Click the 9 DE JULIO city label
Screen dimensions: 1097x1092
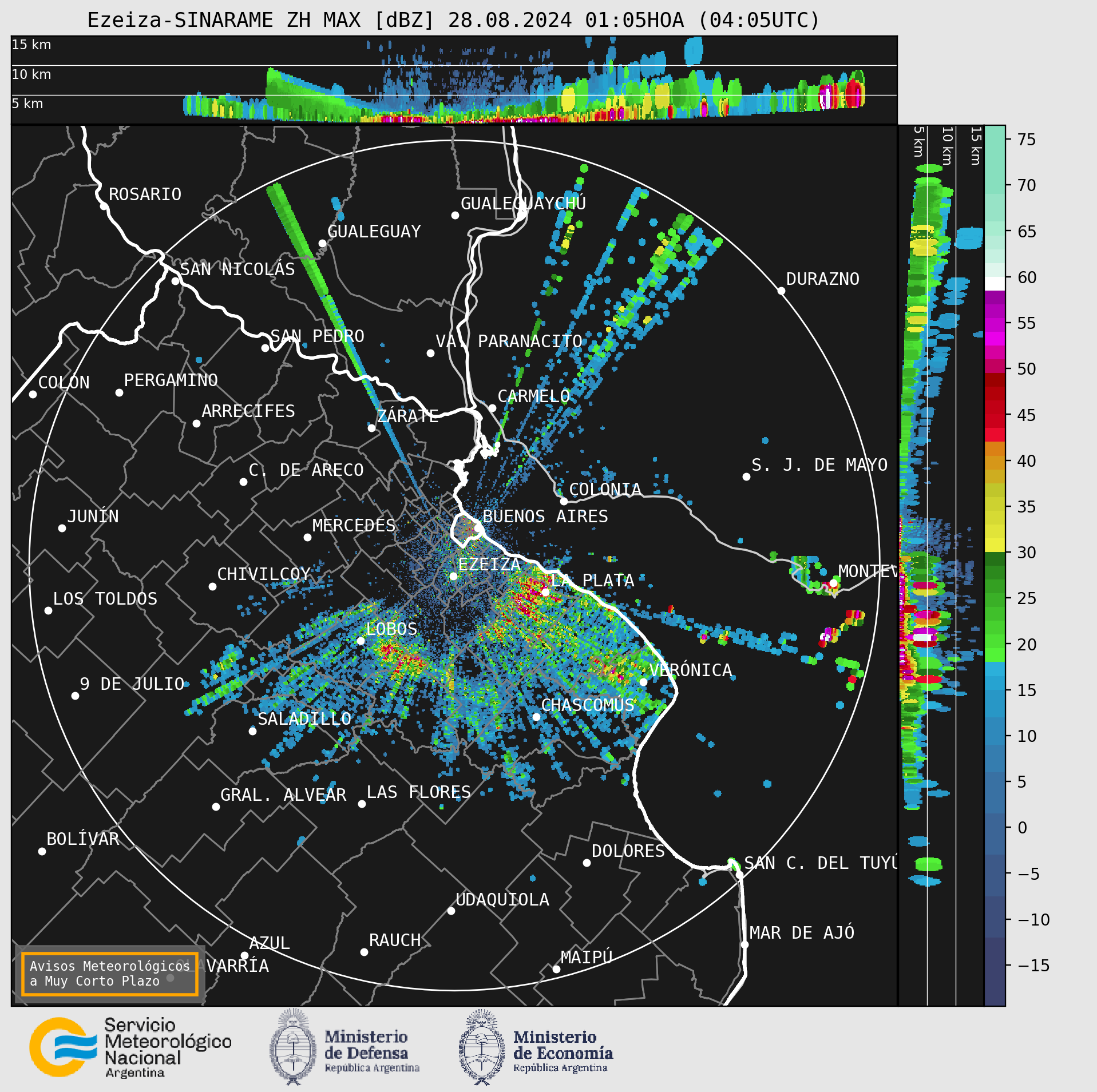tap(132, 684)
